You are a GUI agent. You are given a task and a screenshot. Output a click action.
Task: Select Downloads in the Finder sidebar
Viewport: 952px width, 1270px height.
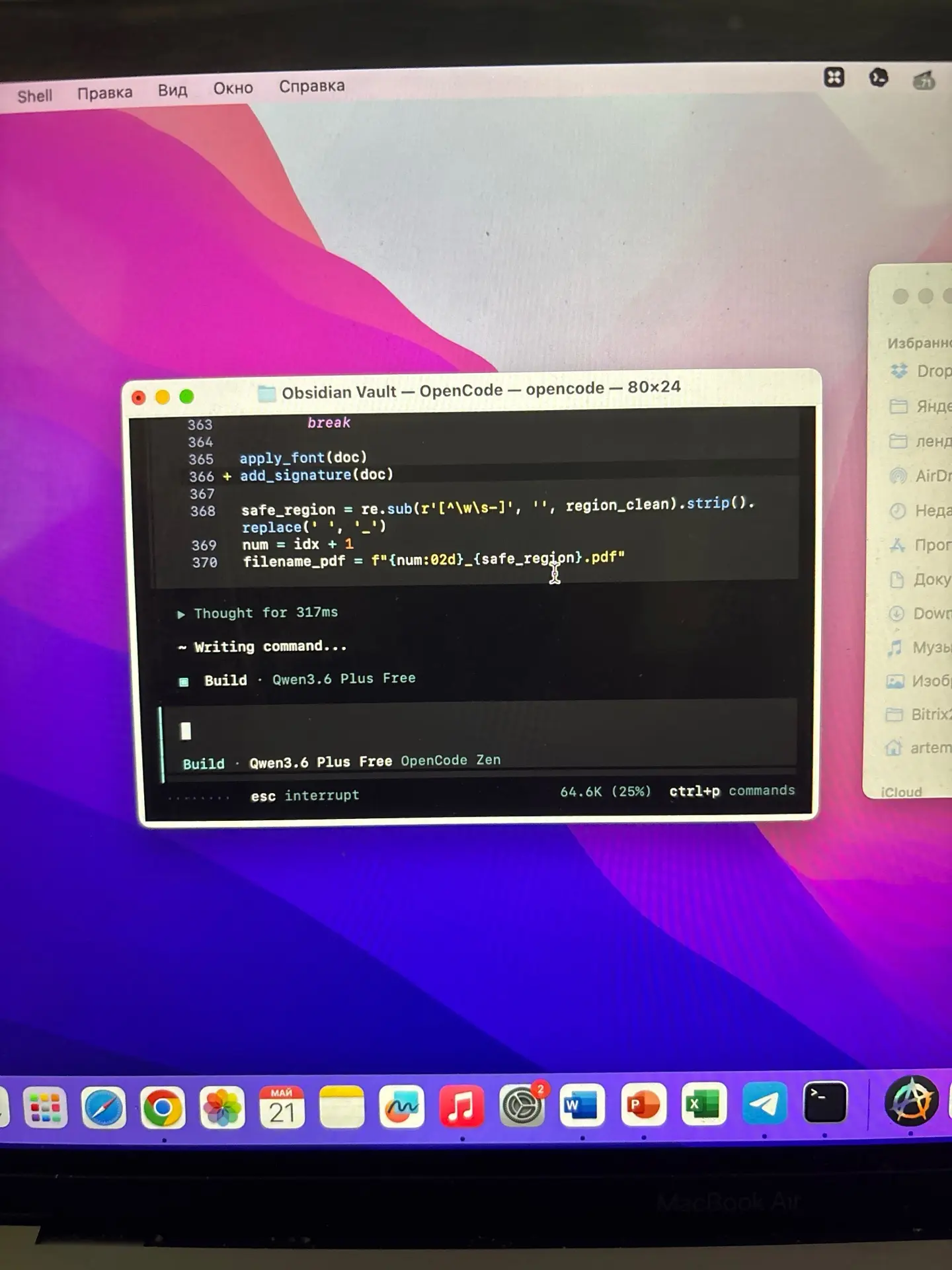pyautogui.click(x=921, y=613)
